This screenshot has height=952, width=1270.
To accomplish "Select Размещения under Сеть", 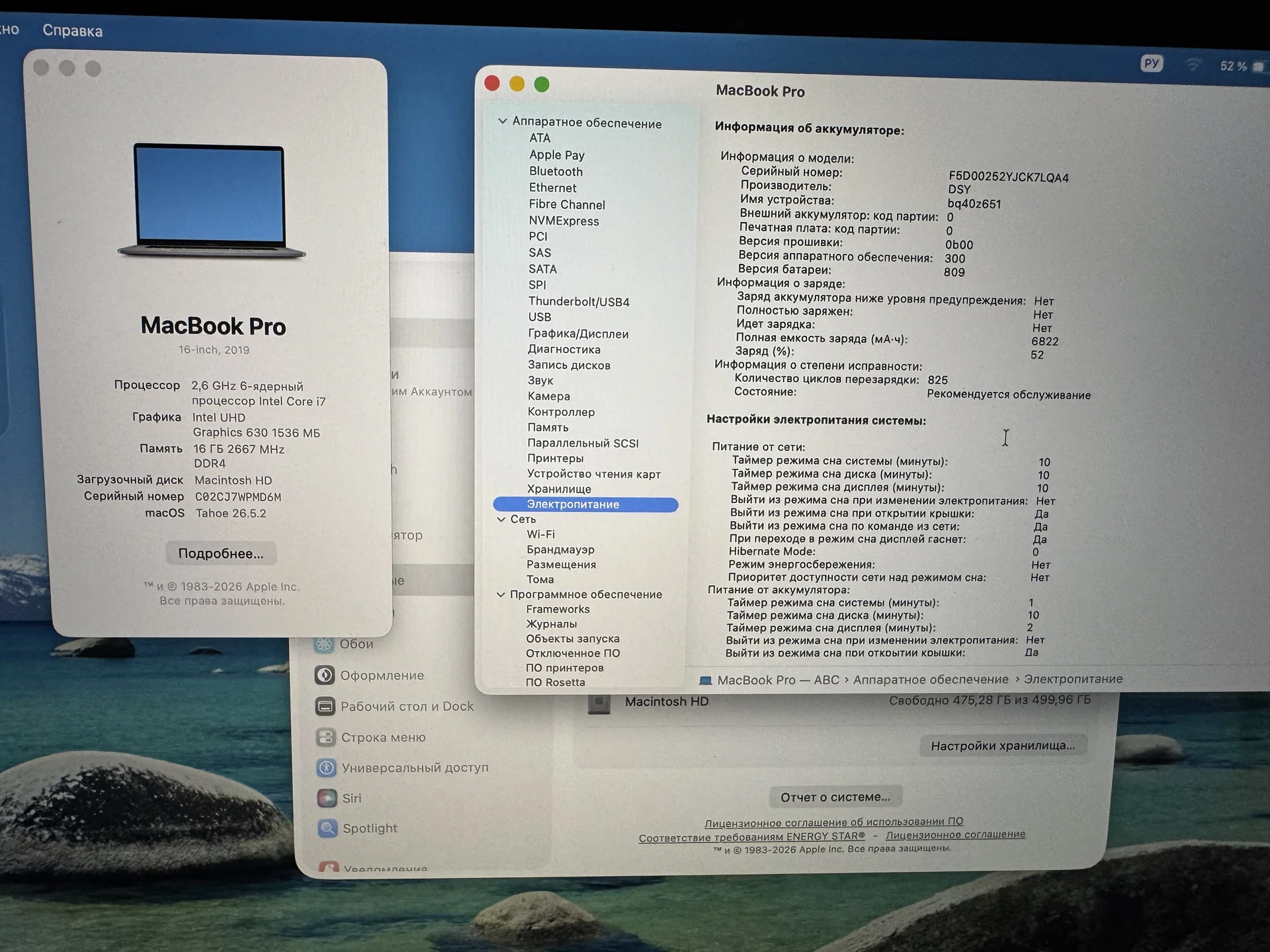I will (x=561, y=565).
